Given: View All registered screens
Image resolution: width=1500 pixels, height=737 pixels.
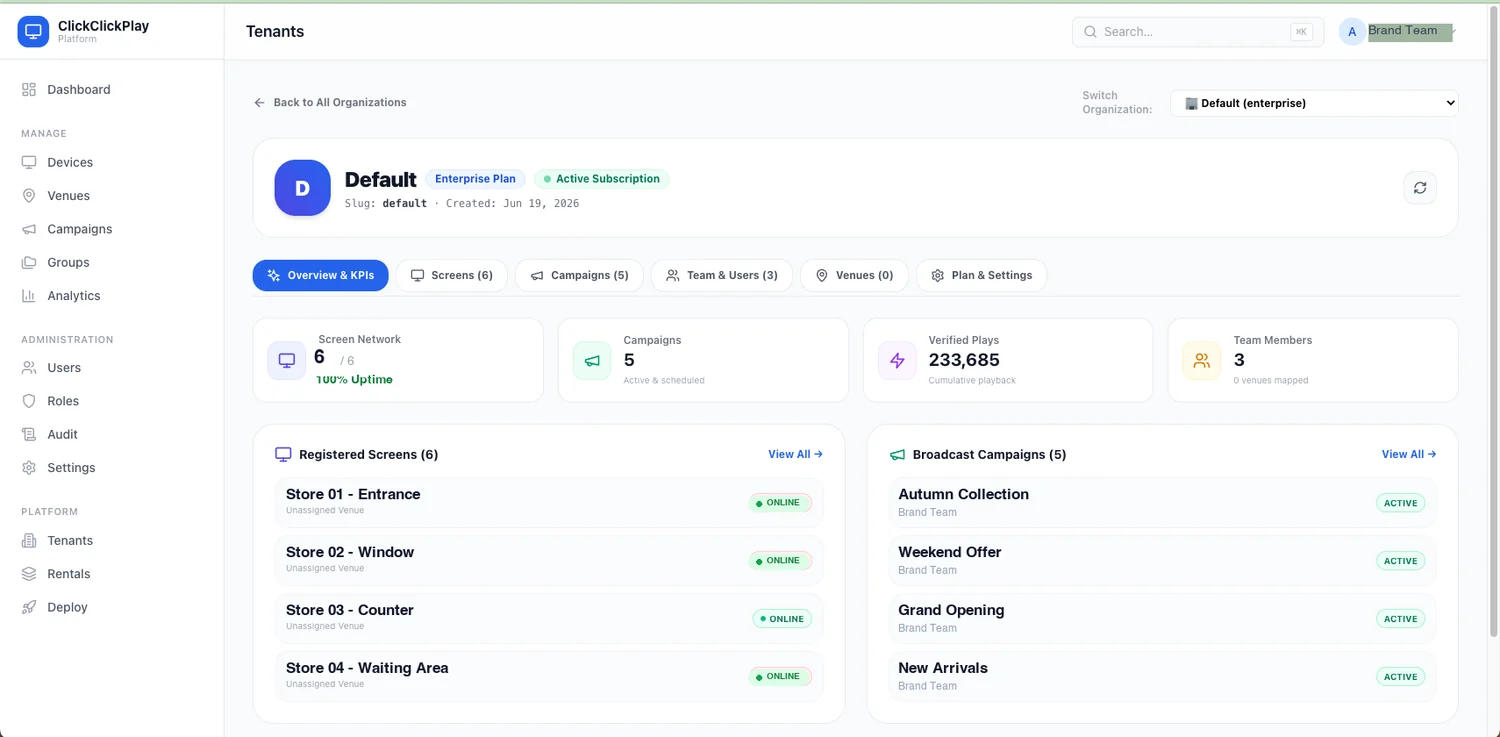Looking at the screenshot, I should [x=795, y=454].
